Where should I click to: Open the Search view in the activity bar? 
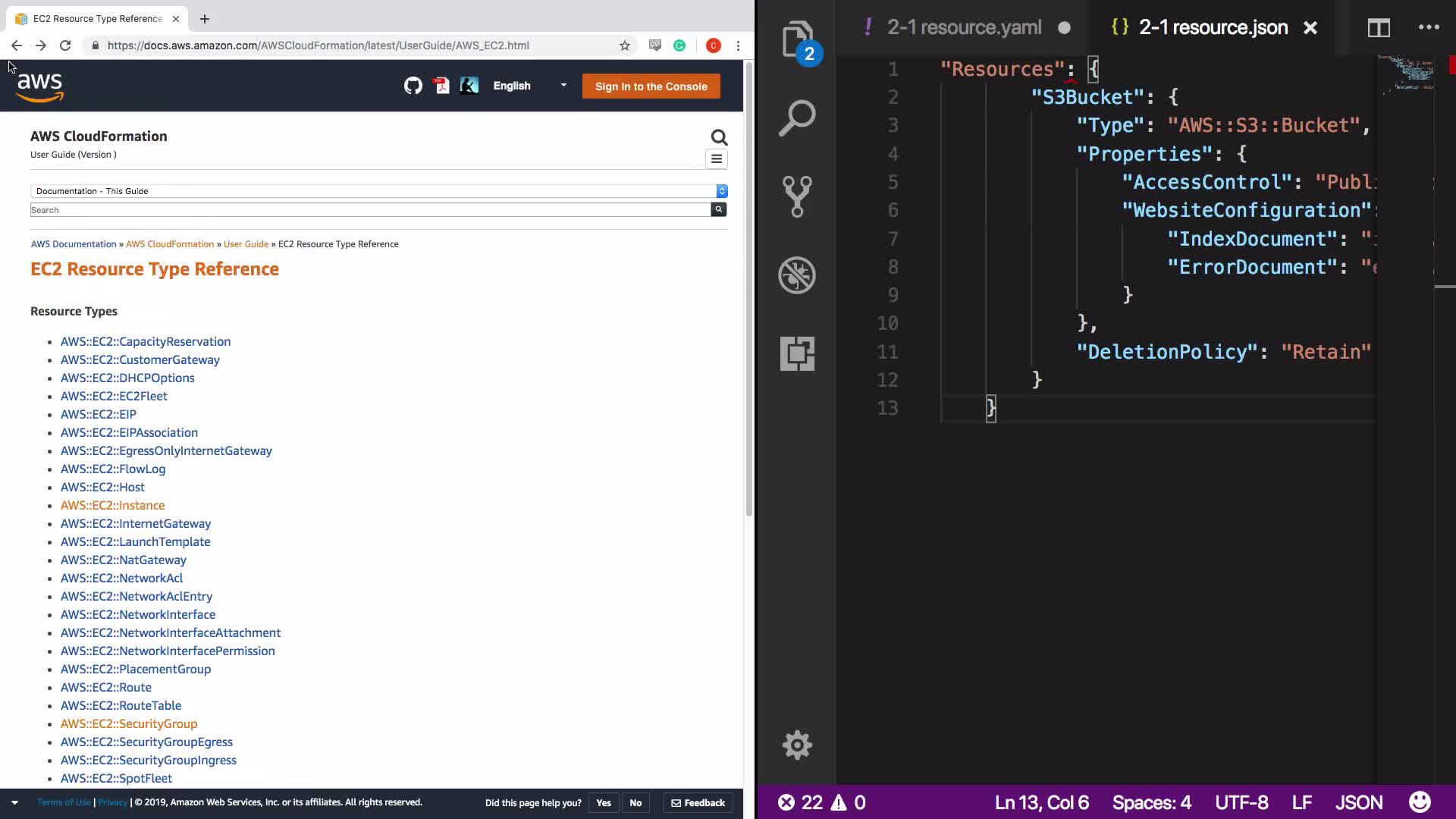coord(796,118)
